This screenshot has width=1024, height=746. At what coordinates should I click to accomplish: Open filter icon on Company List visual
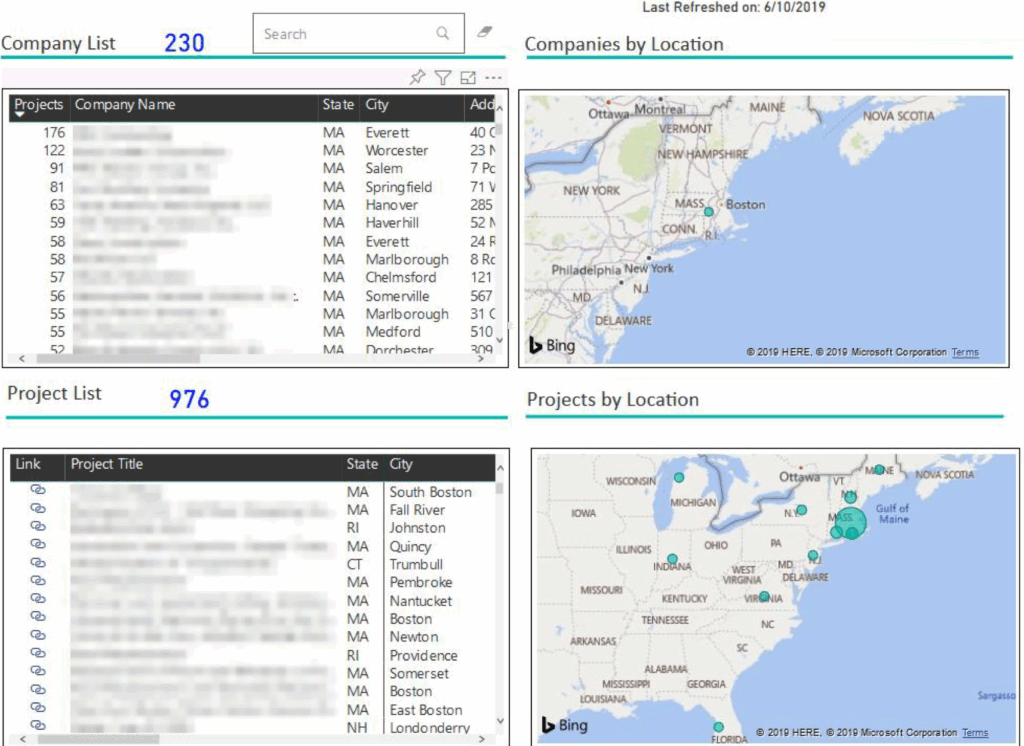pyautogui.click(x=443, y=78)
